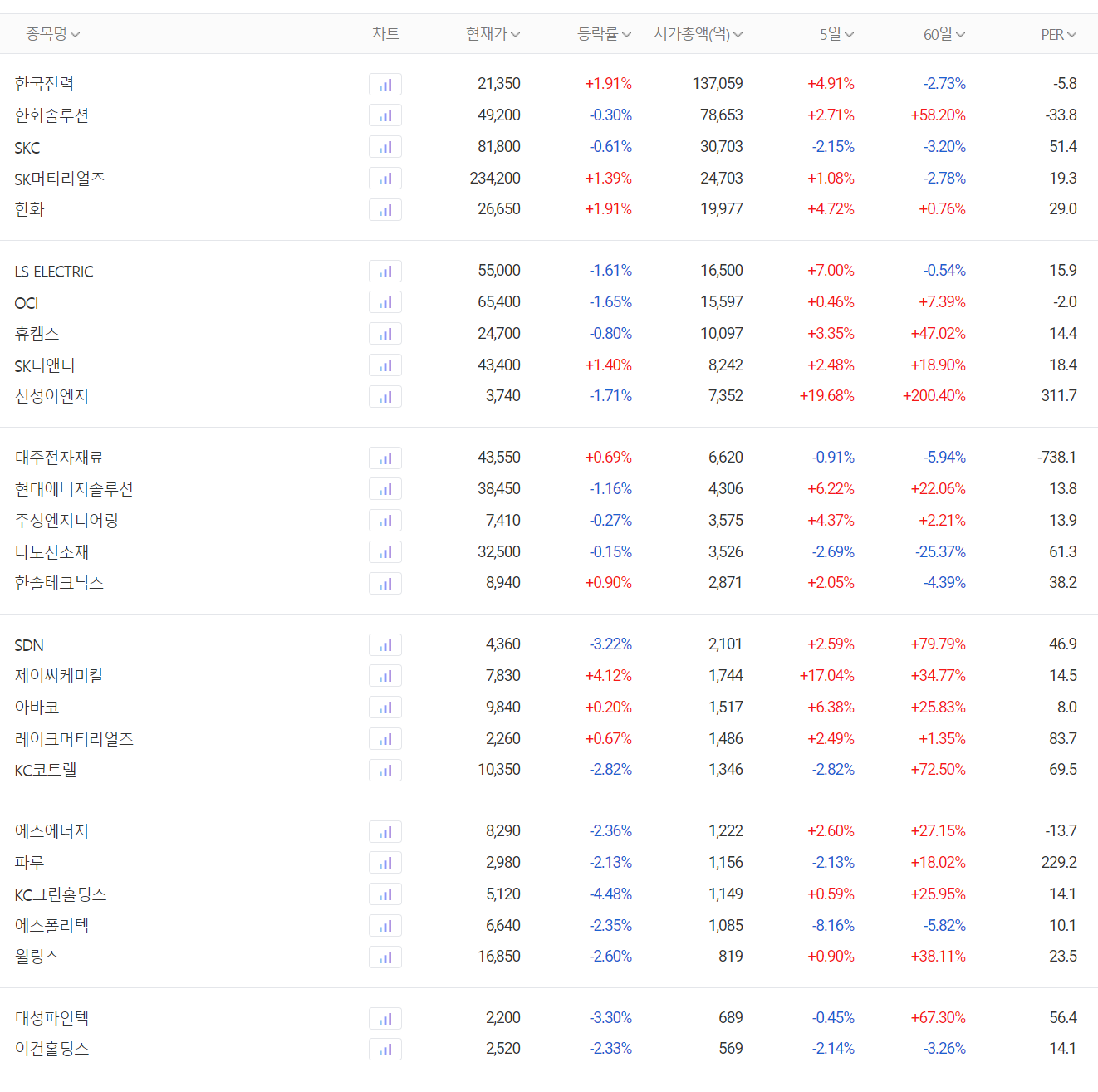Open chart icon for 주성엔지니어링
The image size is (1098, 1092).
(385, 521)
